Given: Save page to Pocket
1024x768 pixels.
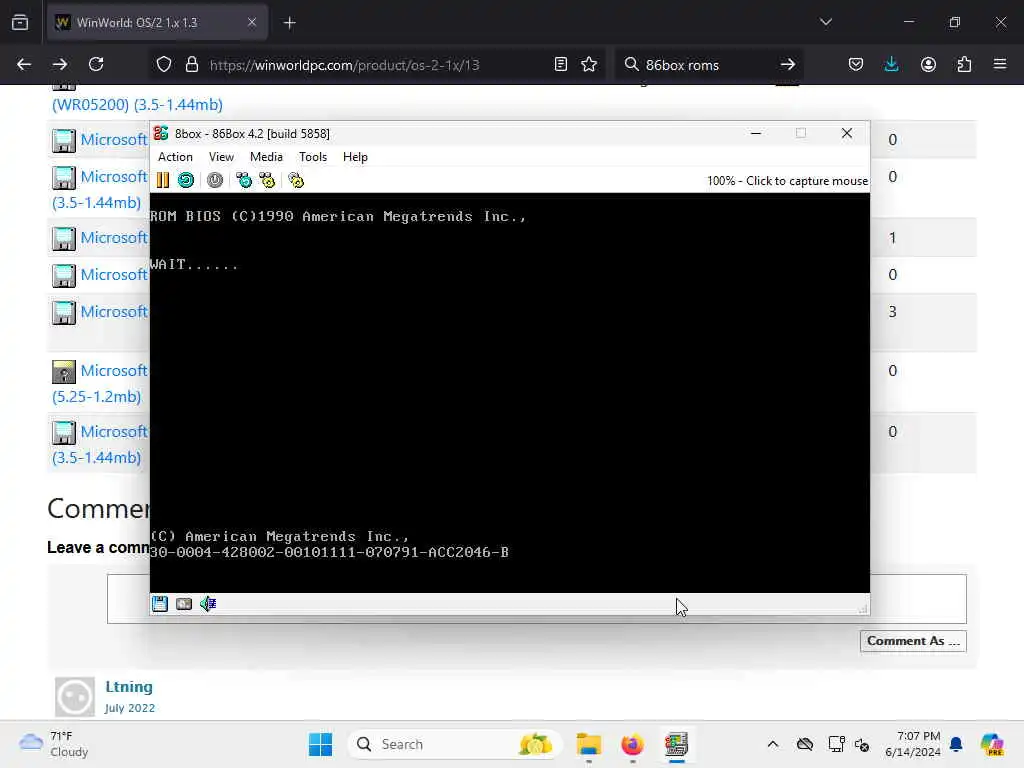Looking at the screenshot, I should pyautogui.click(x=856, y=65).
